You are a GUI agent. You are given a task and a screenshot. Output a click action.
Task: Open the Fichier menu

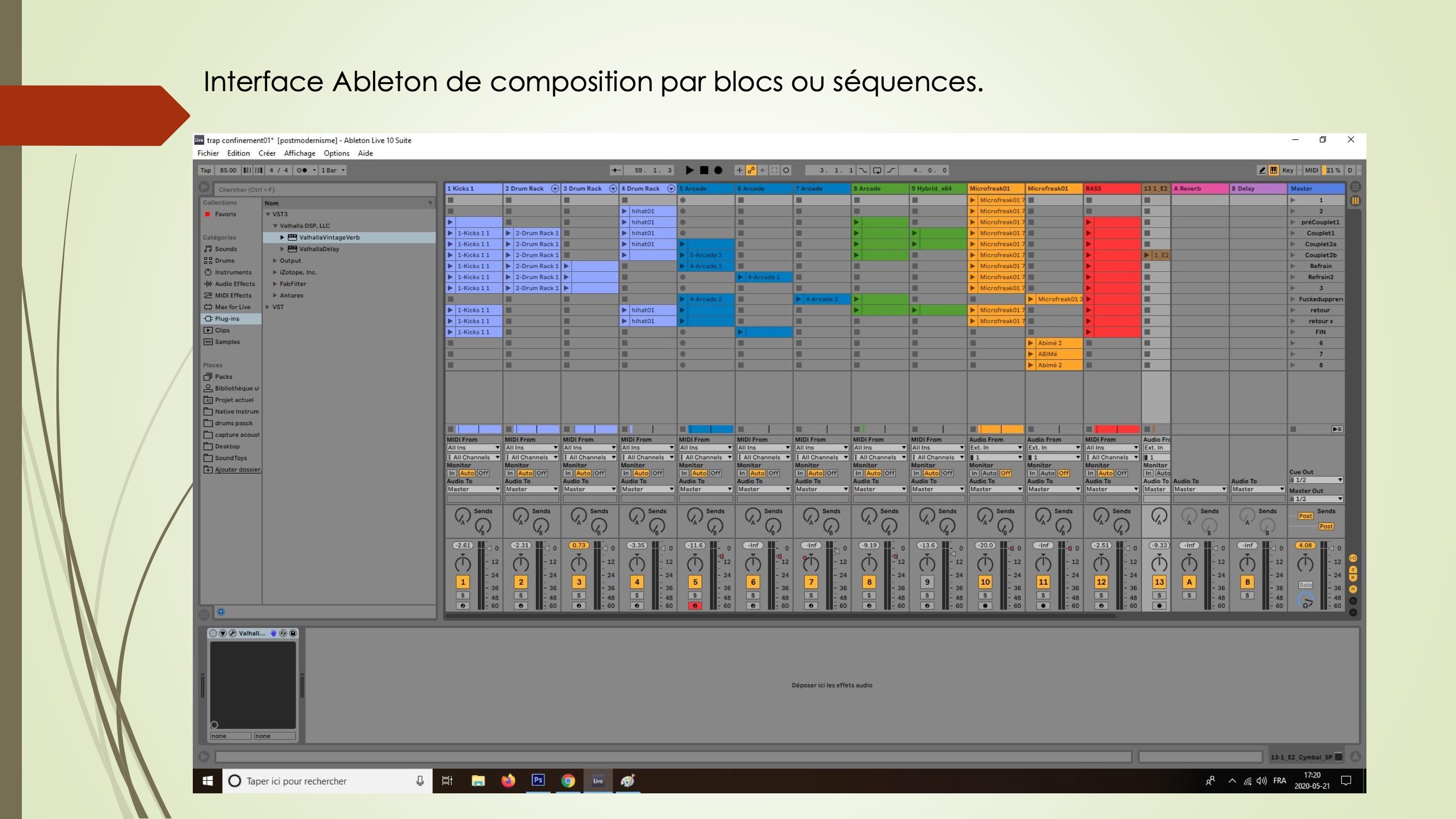tap(208, 153)
